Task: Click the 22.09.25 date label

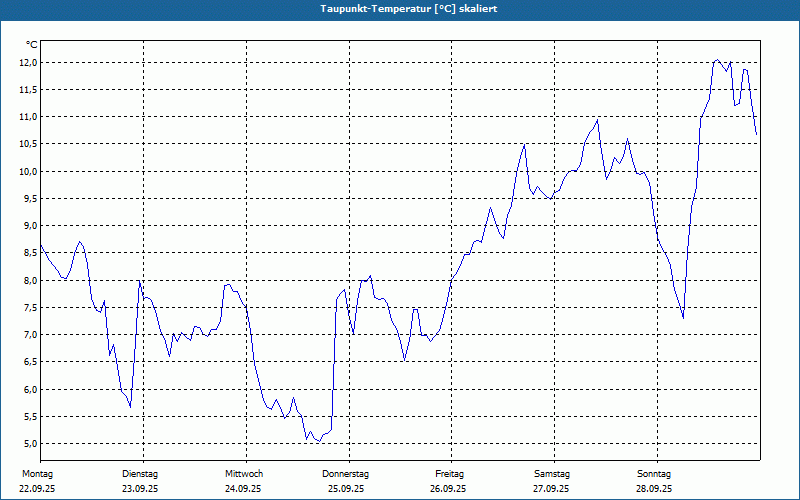Action: coord(37,489)
